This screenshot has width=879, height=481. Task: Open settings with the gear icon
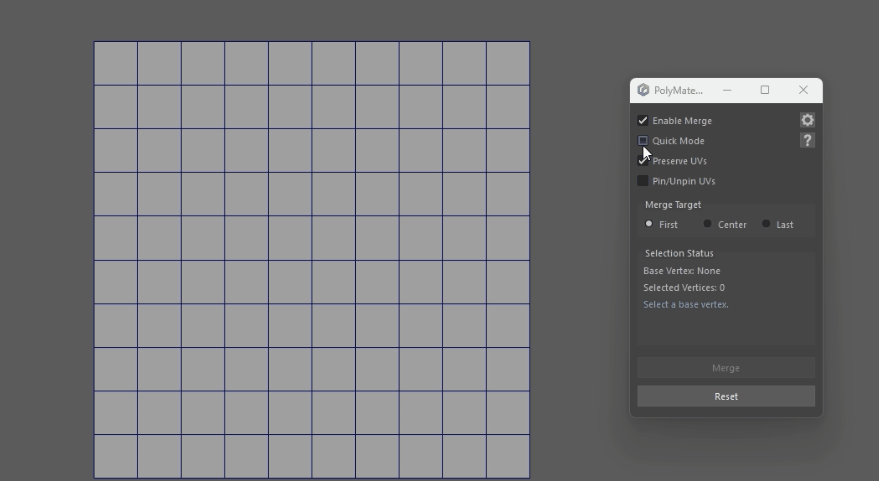point(807,120)
